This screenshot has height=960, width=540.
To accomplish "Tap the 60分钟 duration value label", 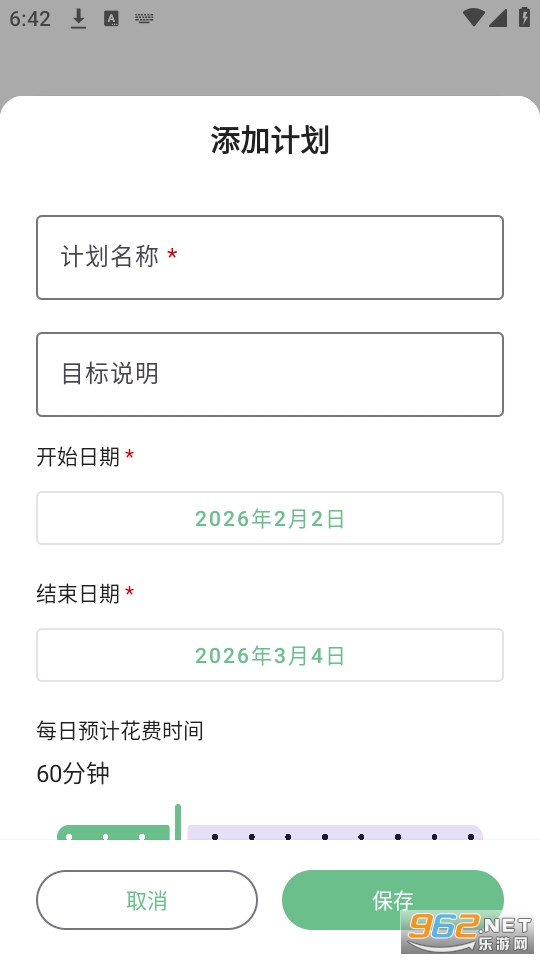I will 73,774.
